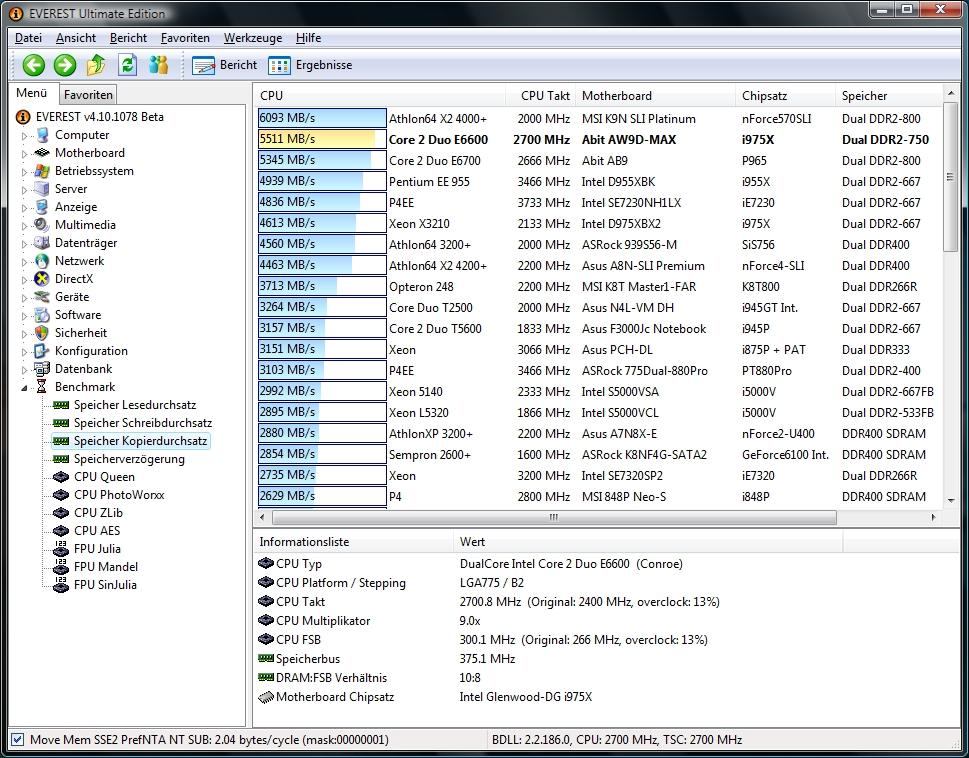
Task: Select the Sicherheit shield icon
Action: (x=42, y=332)
